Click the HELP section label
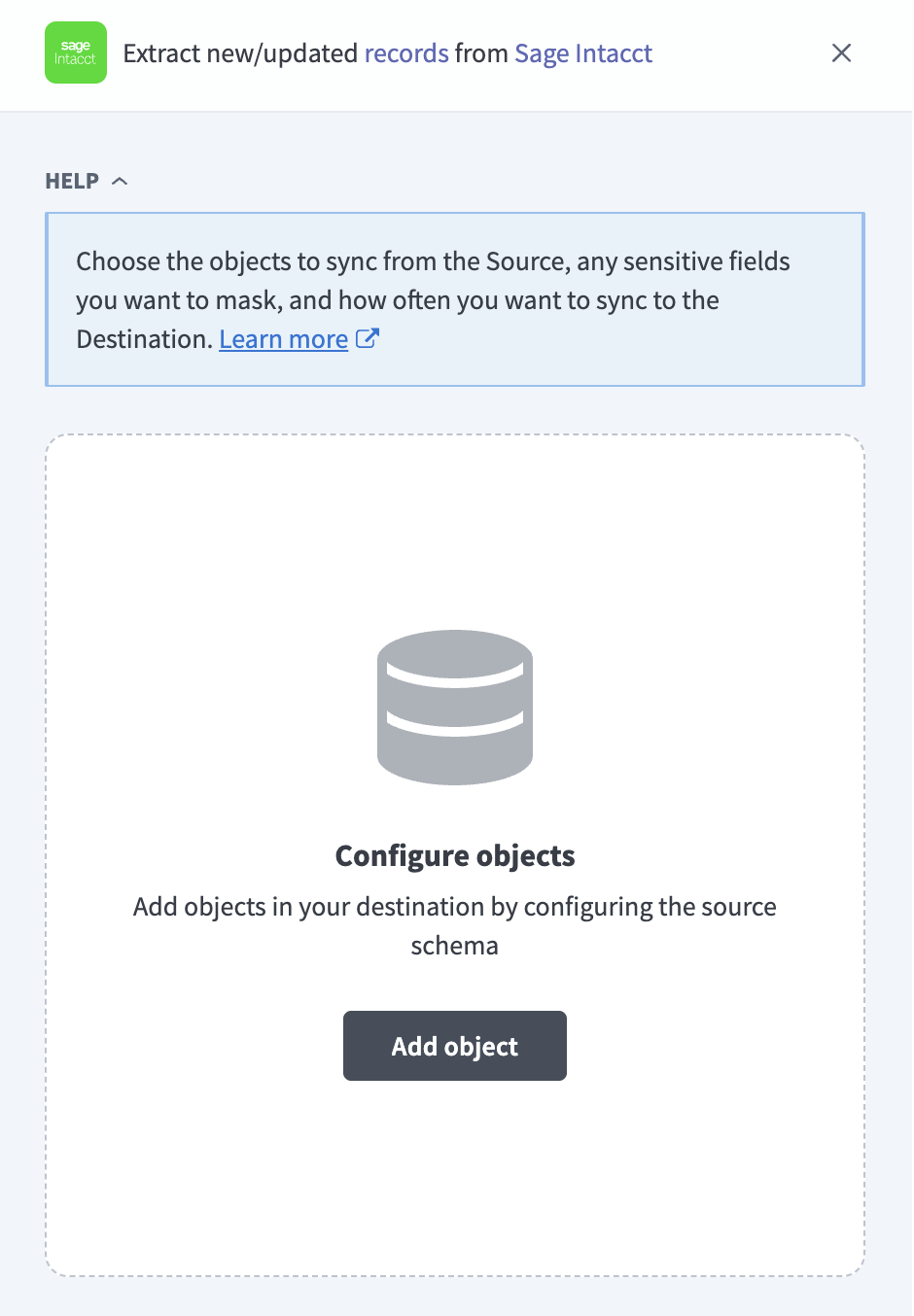Screen dimensions: 914x1316 tap(72, 181)
